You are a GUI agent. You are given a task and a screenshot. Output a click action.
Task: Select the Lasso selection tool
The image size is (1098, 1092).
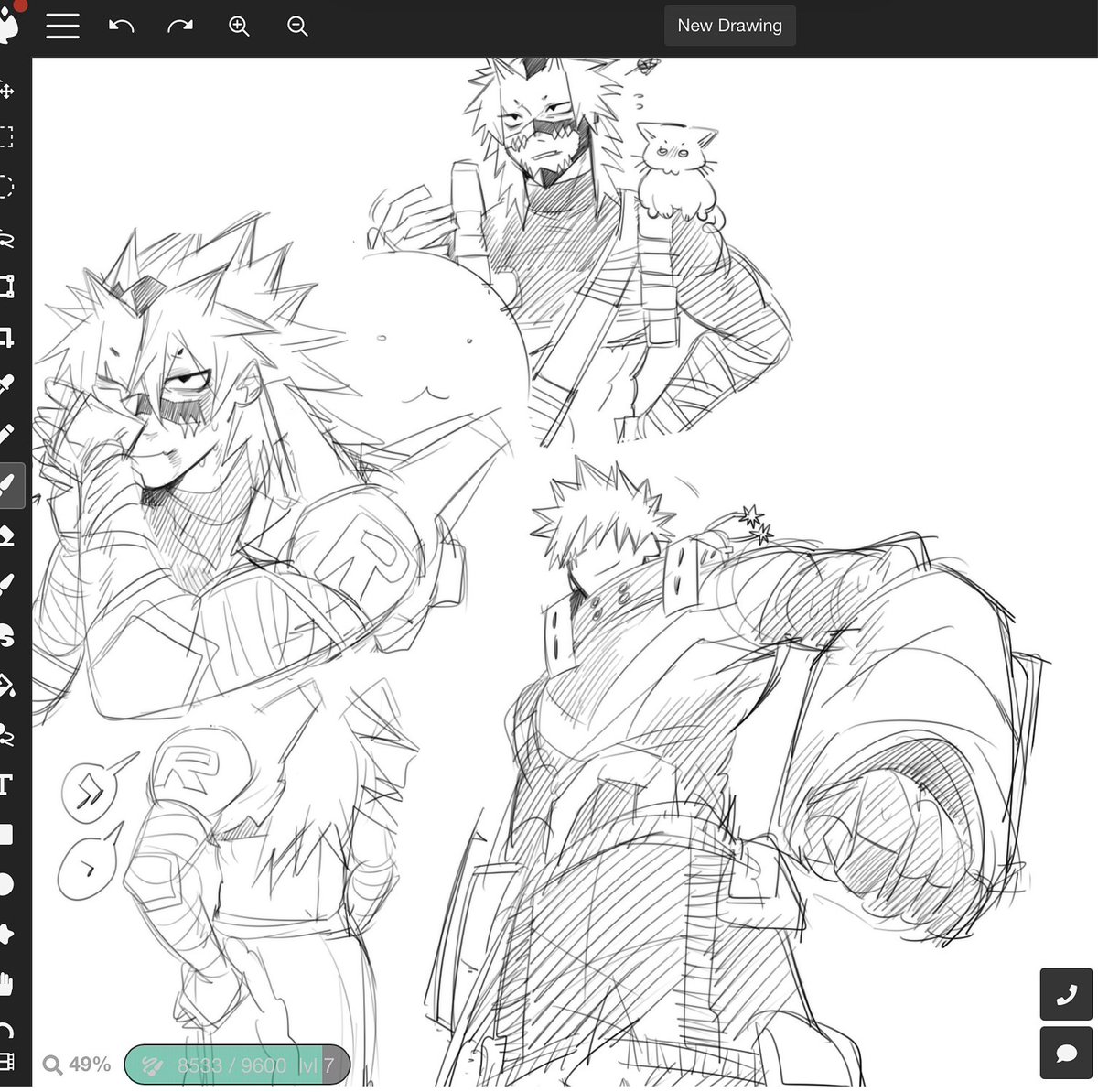click(x=6, y=238)
